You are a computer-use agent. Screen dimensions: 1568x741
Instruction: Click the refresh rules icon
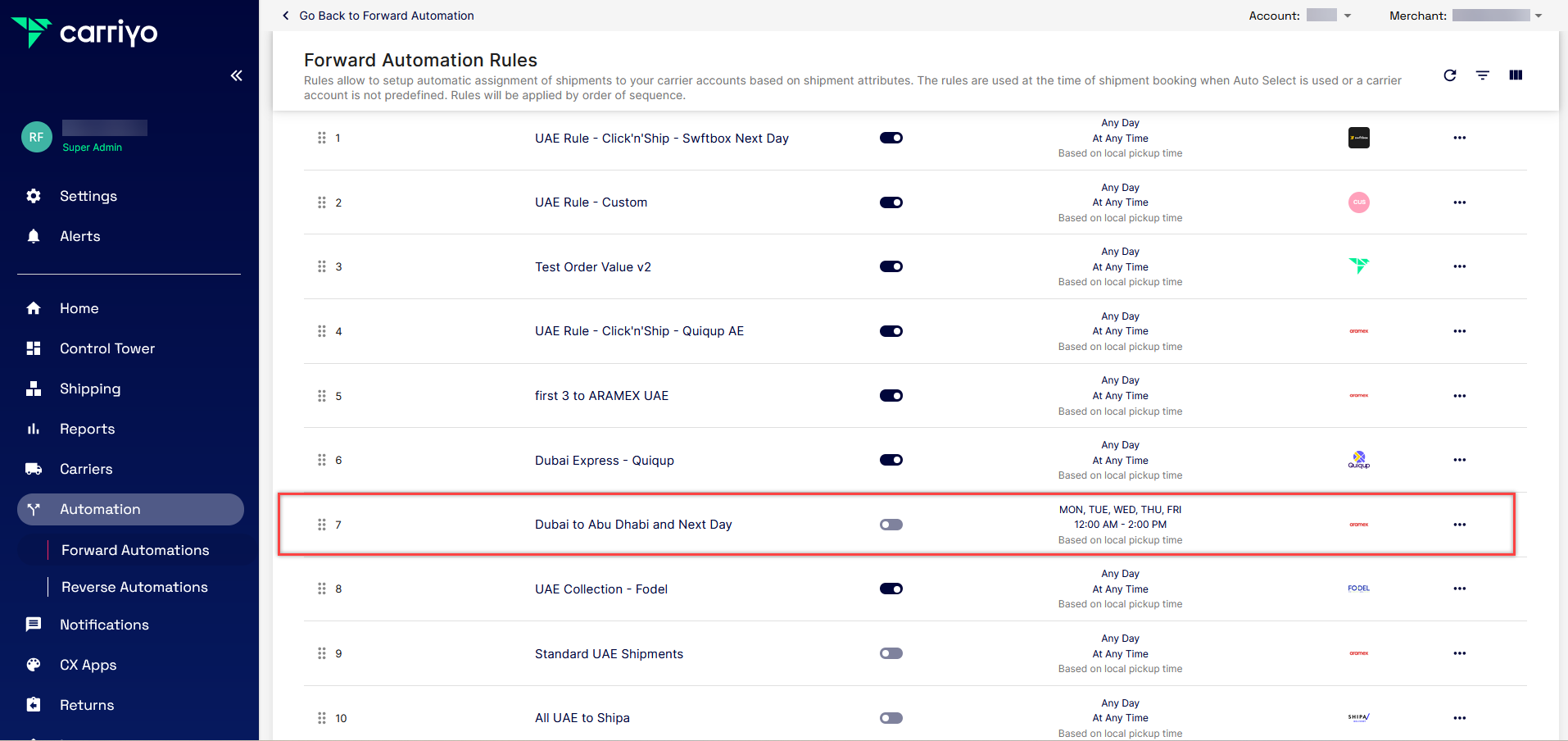[x=1449, y=75]
